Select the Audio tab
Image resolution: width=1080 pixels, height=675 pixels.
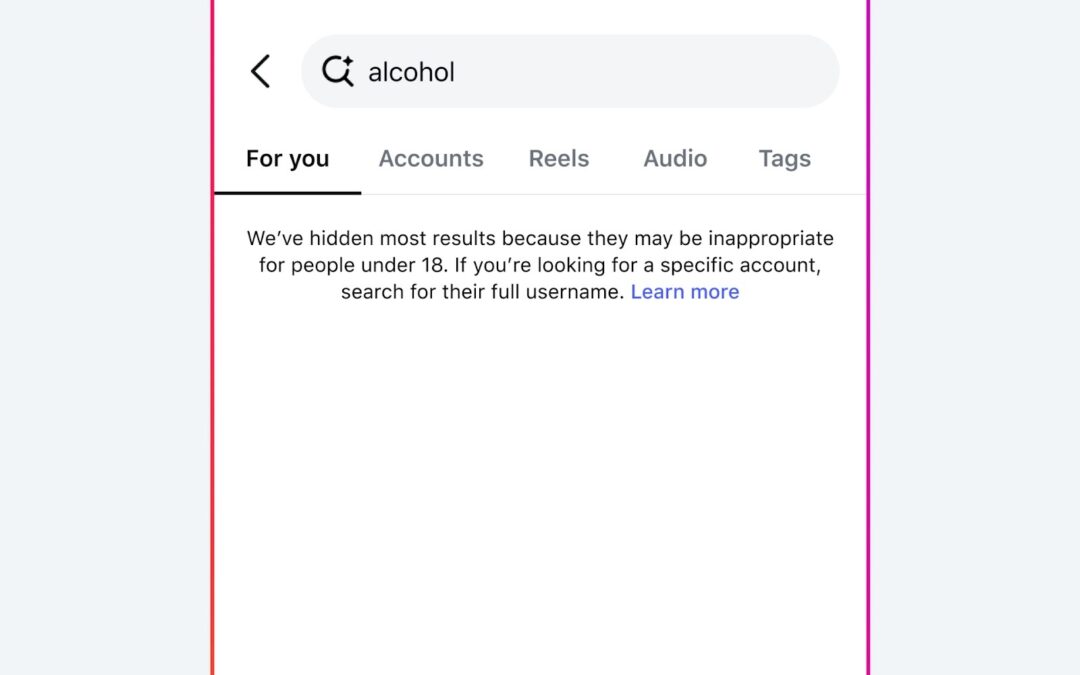(x=675, y=159)
